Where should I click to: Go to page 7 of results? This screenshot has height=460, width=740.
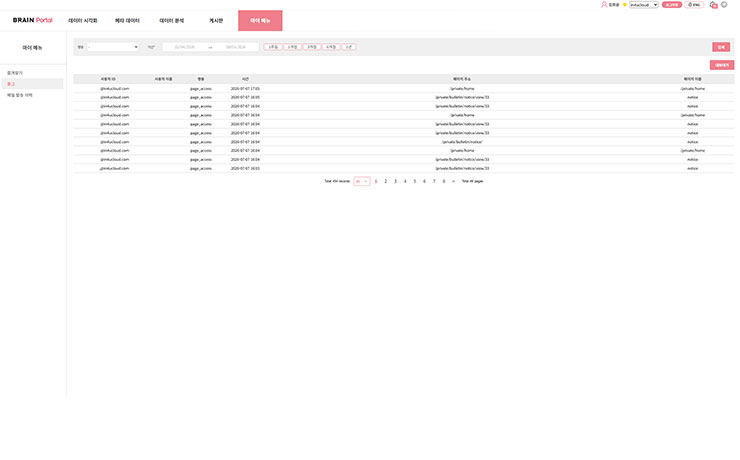click(x=434, y=182)
